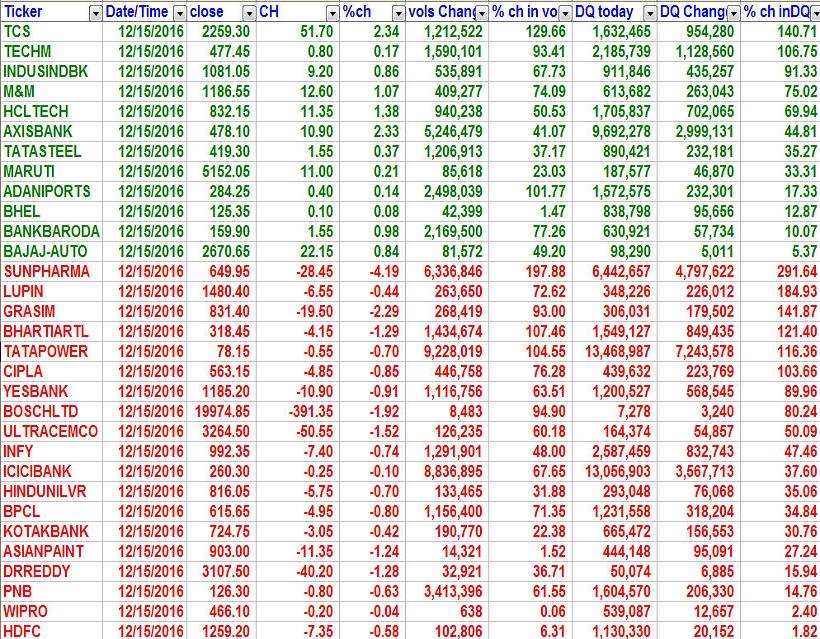Expand the DQ today column filter arrow
Viewport: 820px width, 639px height.
(650, 13)
